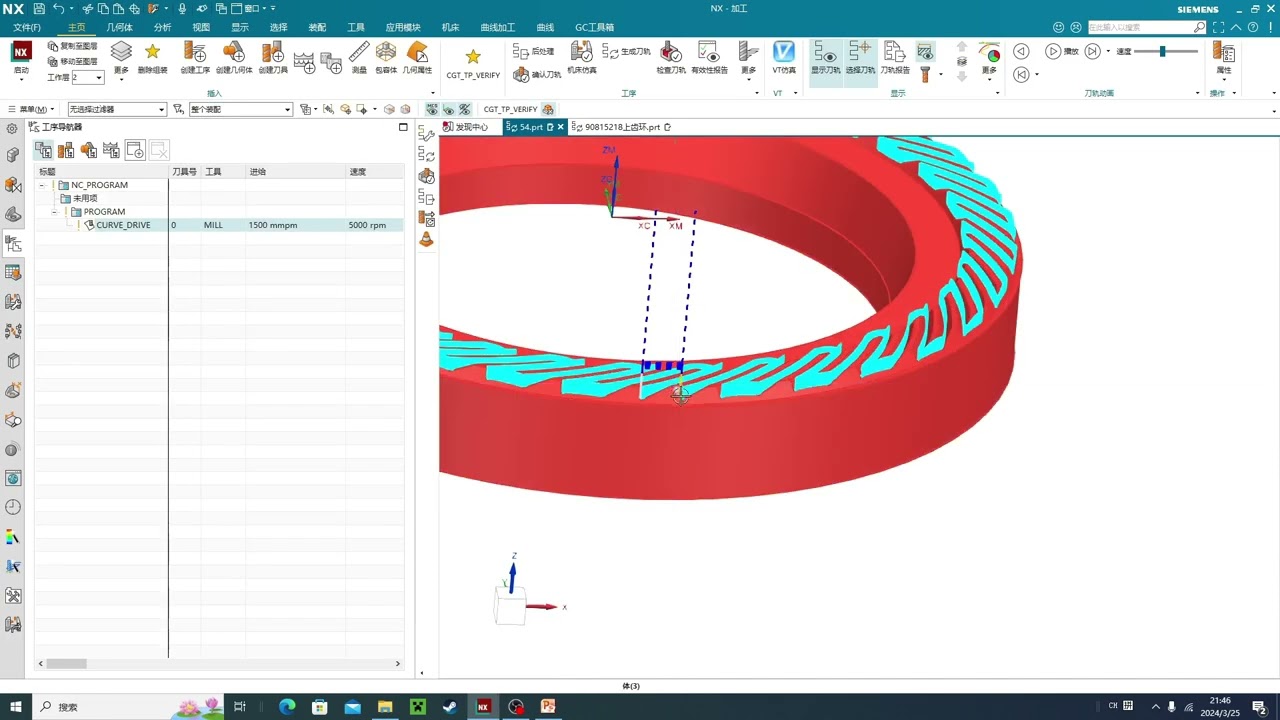The width and height of the screenshot is (1280, 720).
Task: Click Verify Tool Path (确认刀轨)
Action: pyautogui.click(x=537, y=74)
